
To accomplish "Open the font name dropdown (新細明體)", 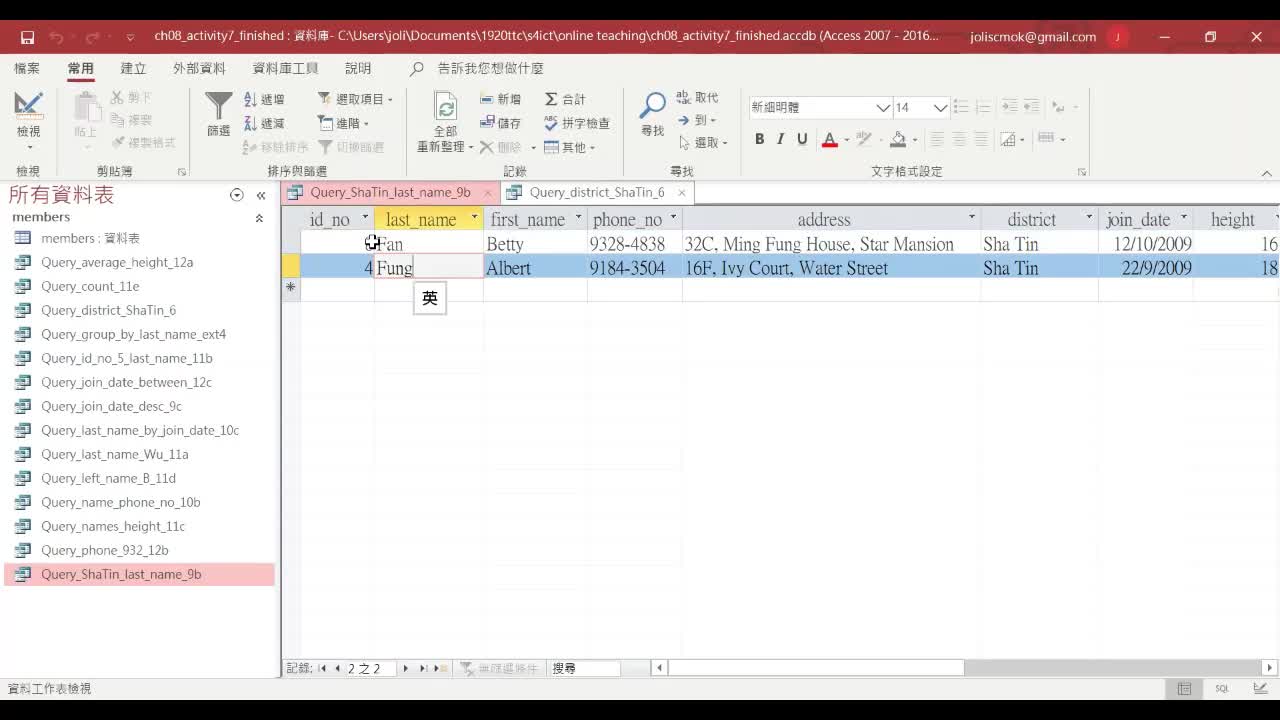I will [883, 107].
